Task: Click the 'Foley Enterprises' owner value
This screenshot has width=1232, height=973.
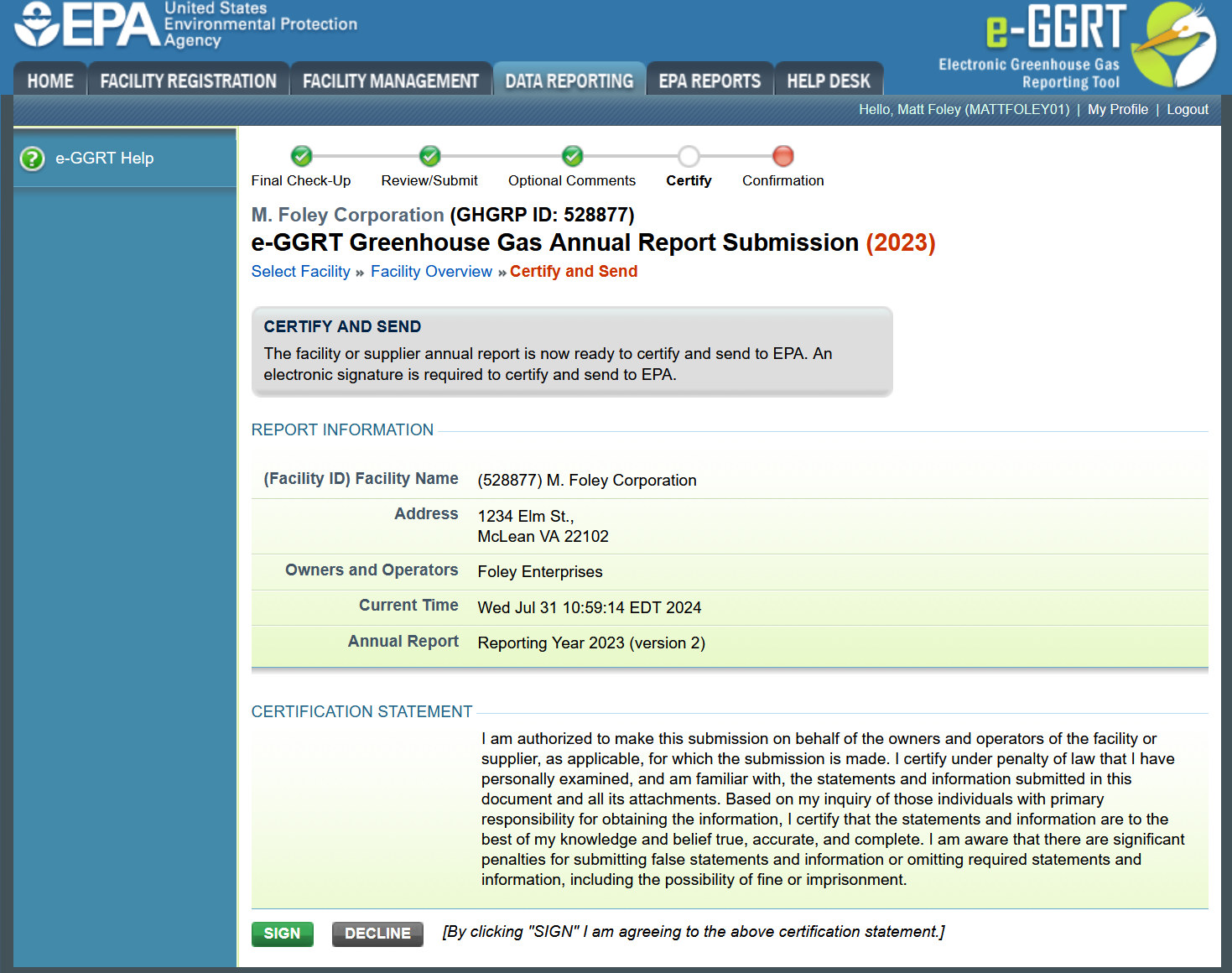Action: point(540,571)
